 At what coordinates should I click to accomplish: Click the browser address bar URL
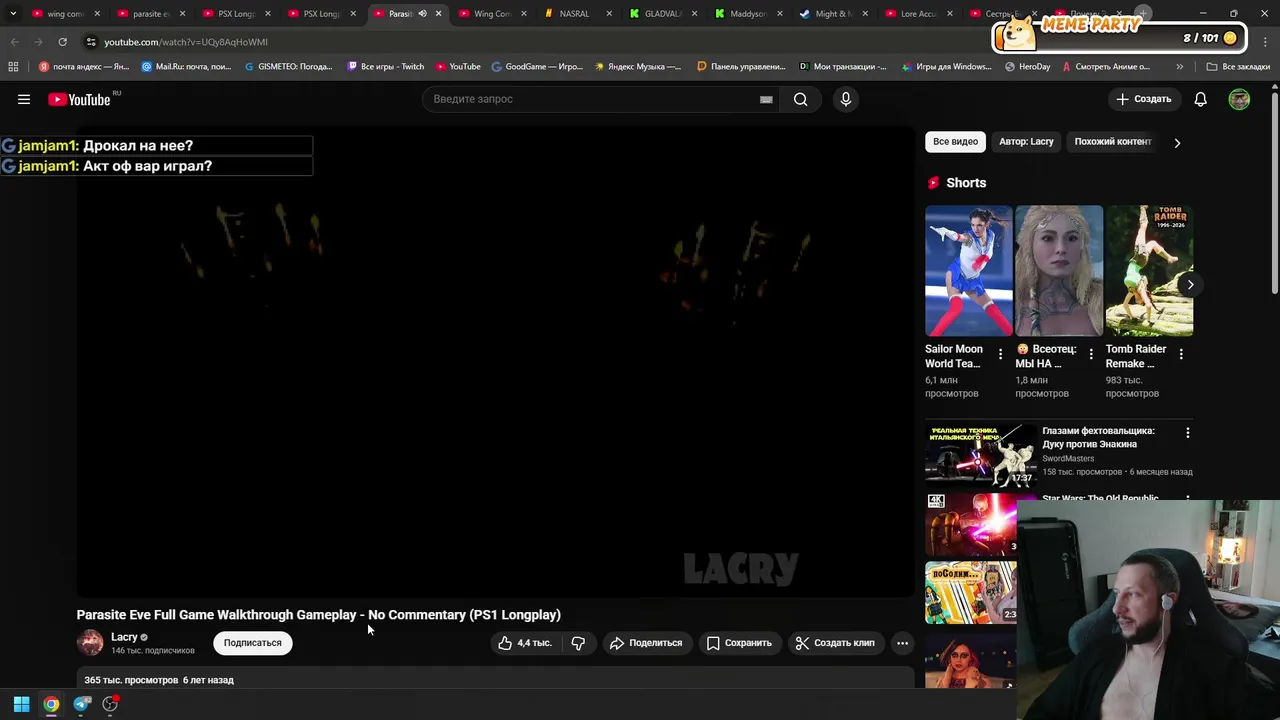186,42
